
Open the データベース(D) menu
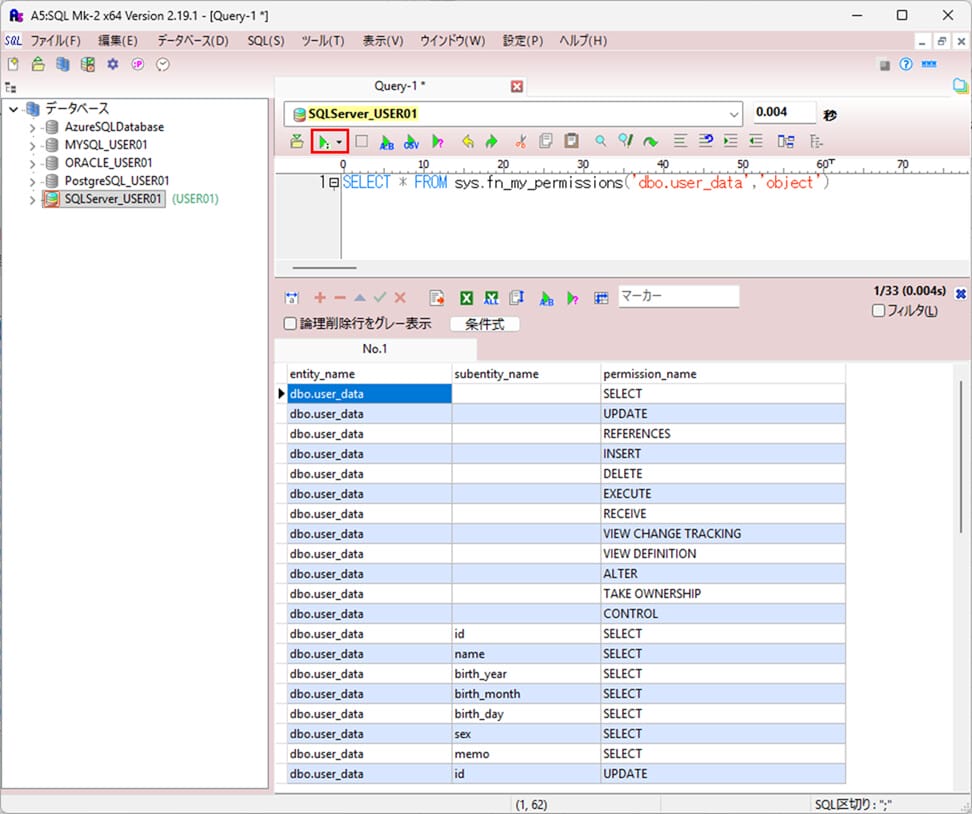(x=192, y=41)
